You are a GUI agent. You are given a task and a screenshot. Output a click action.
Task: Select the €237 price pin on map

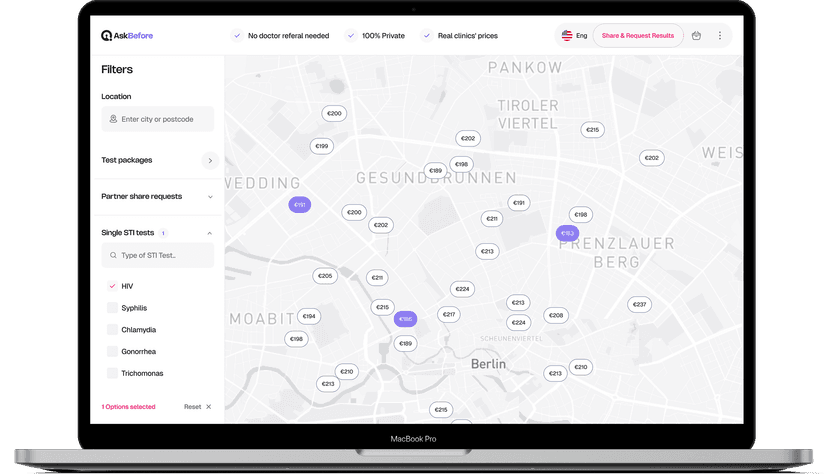[x=639, y=304]
